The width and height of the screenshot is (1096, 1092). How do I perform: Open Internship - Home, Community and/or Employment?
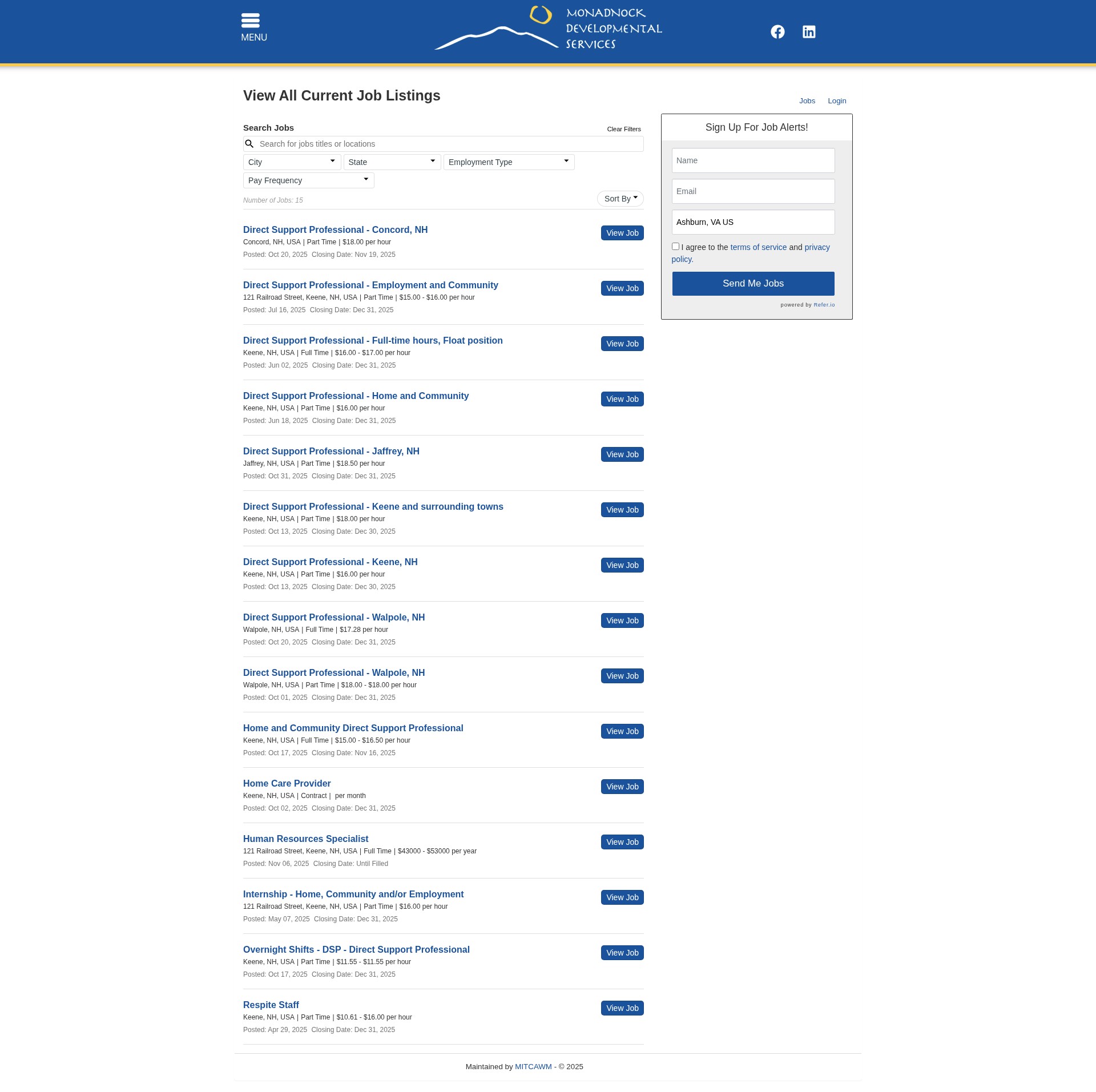pyautogui.click(x=353, y=894)
